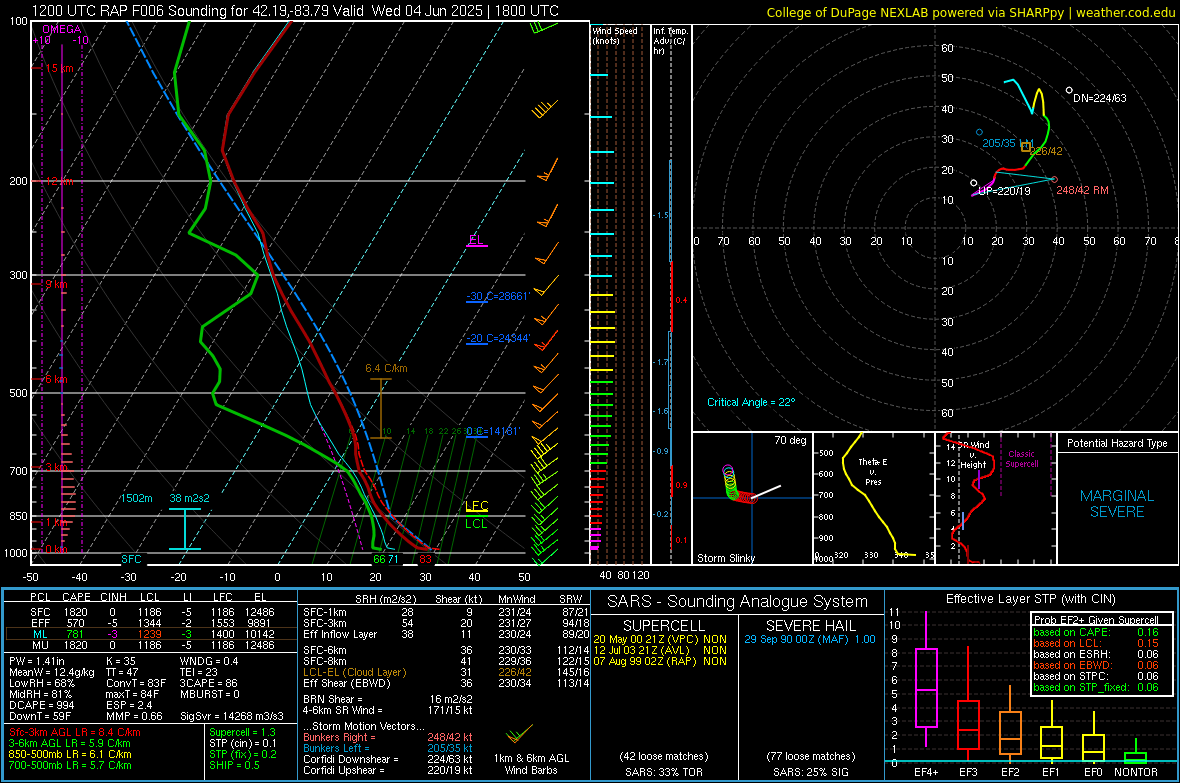Screen dimensions: 1180x783
Task: Click the red 83 surface temperature value
Action: click(426, 559)
